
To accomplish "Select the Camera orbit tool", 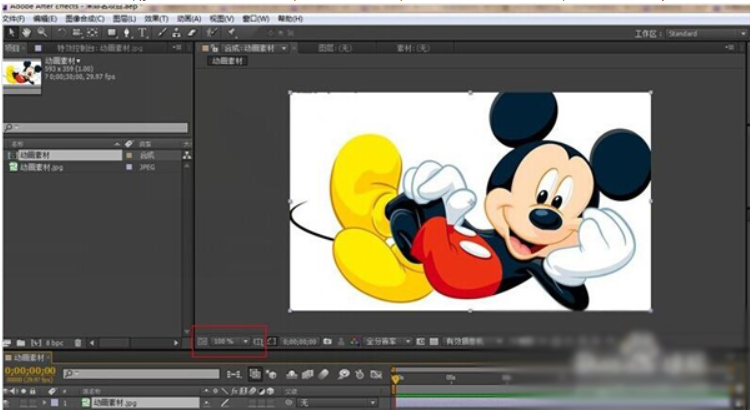I will tap(77, 33).
